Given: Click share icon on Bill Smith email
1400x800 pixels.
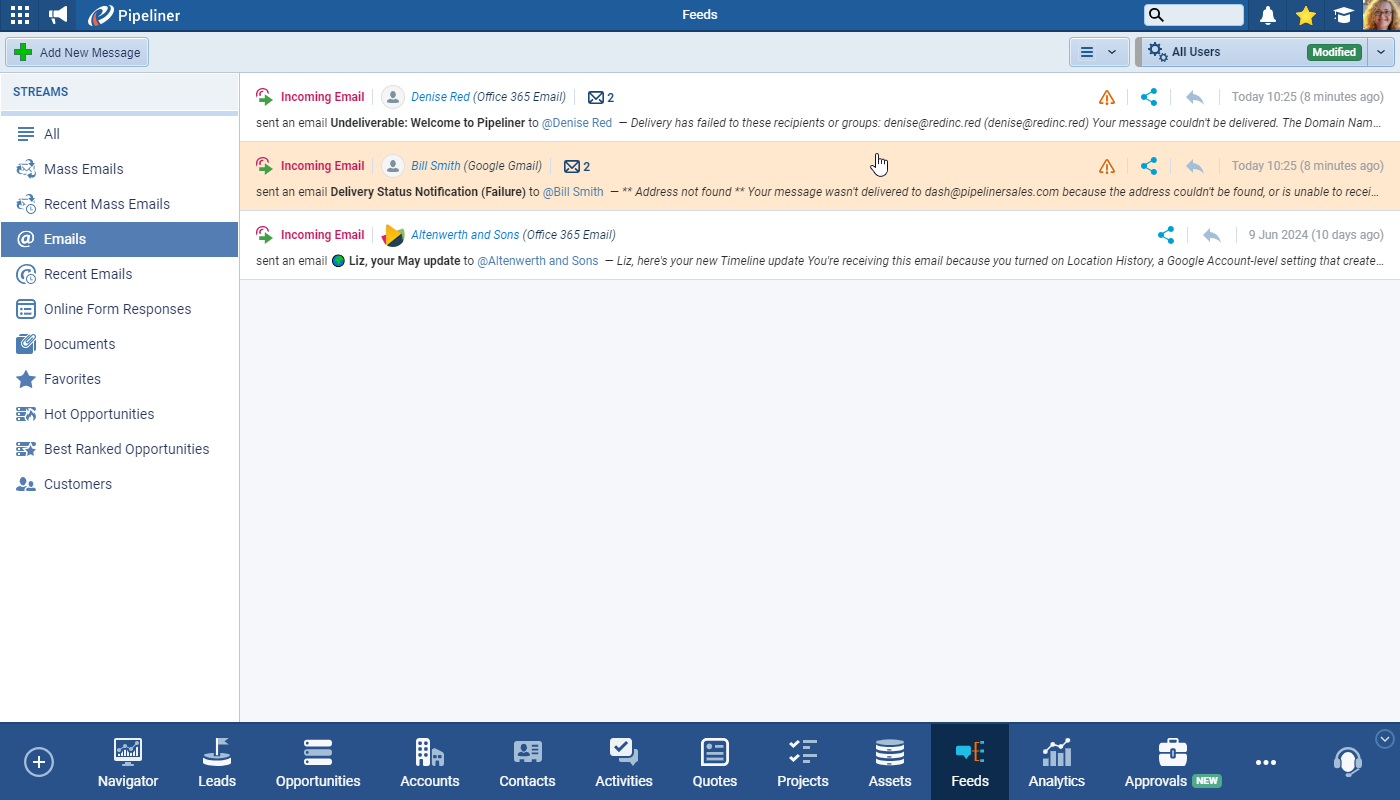Looking at the screenshot, I should (x=1149, y=166).
